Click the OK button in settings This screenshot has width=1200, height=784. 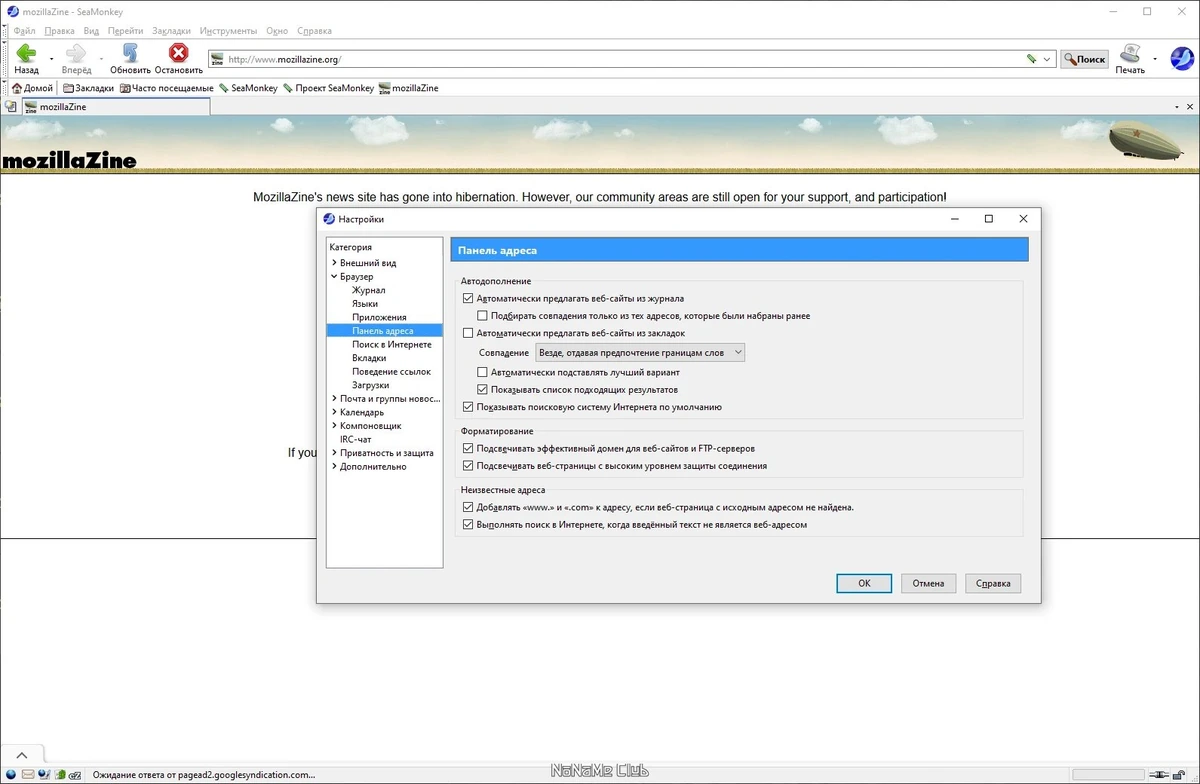(x=864, y=583)
